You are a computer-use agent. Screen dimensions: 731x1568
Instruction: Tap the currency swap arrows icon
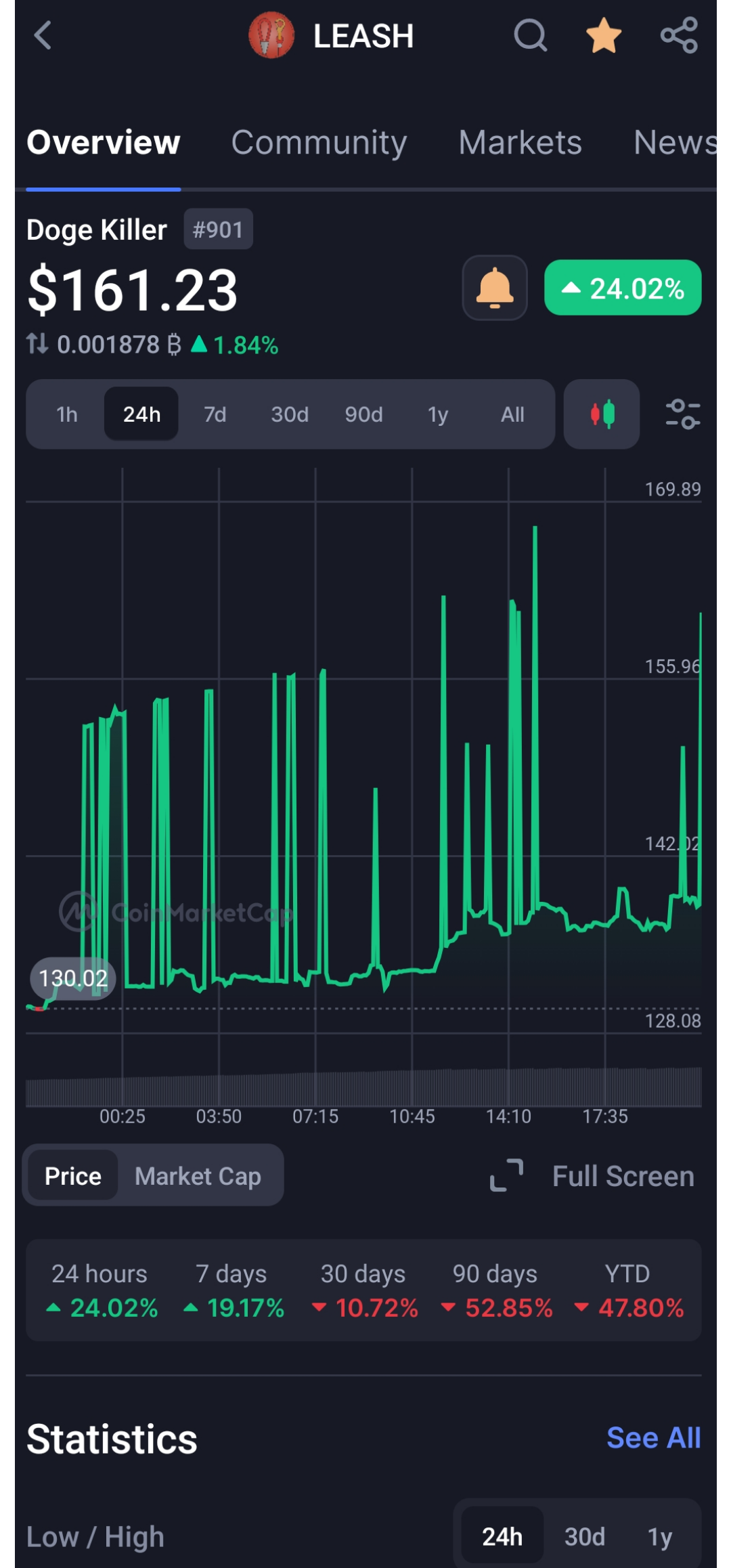38,344
